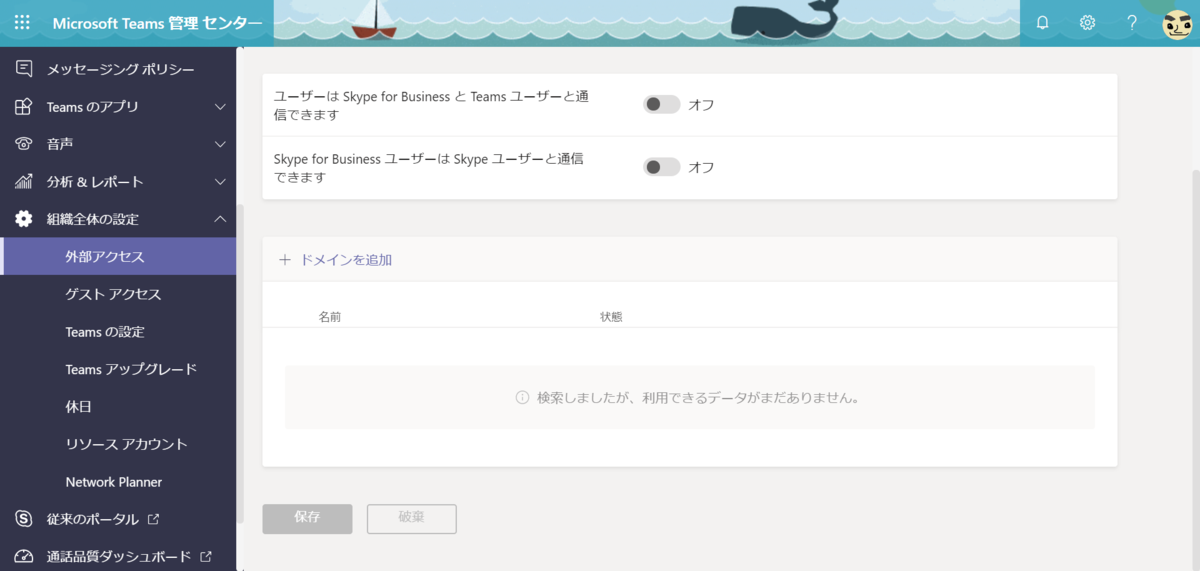Click Microsoft Teams 管理センター title
This screenshot has width=1200, height=571.
click(157, 23)
